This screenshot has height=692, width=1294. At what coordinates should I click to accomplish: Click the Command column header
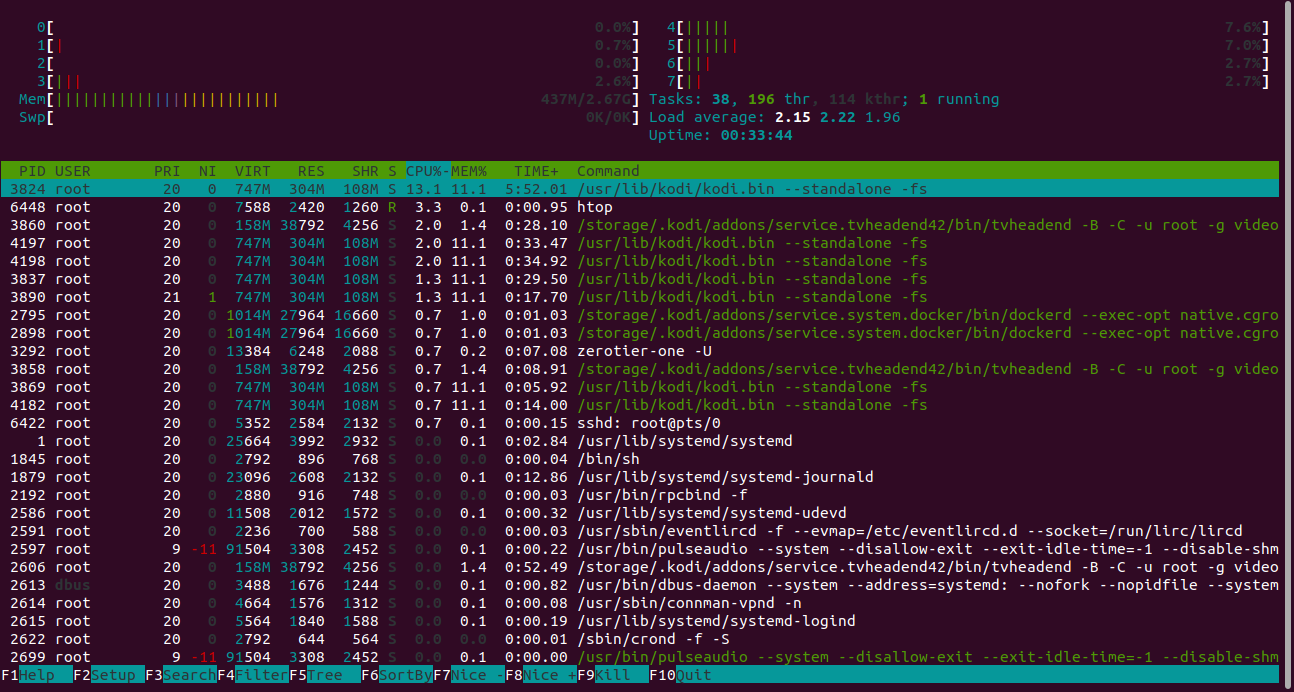click(x=607, y=171)
